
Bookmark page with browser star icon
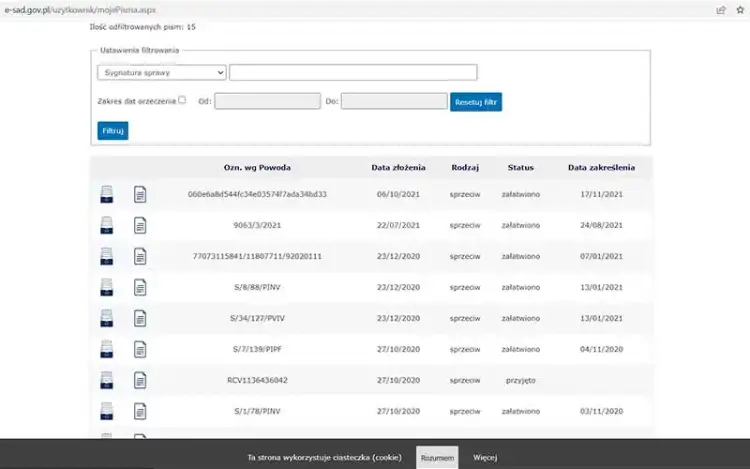[x=740, y=9]
